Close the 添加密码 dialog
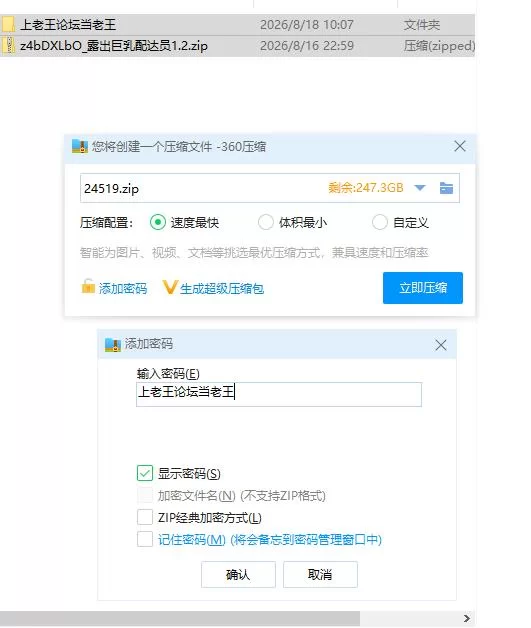 pyautogui.click(x=441, y=345)
